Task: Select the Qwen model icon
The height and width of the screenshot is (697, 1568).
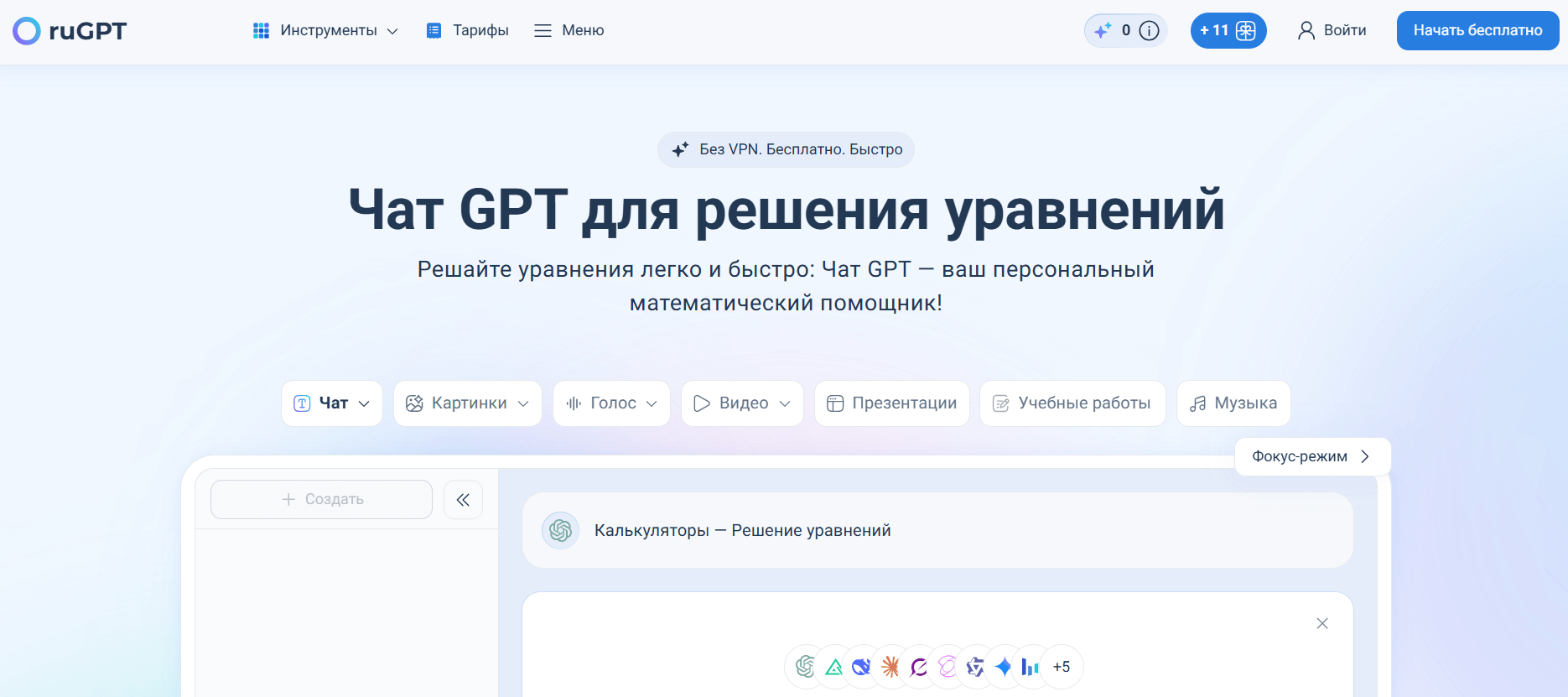Action: click(974, 667)
